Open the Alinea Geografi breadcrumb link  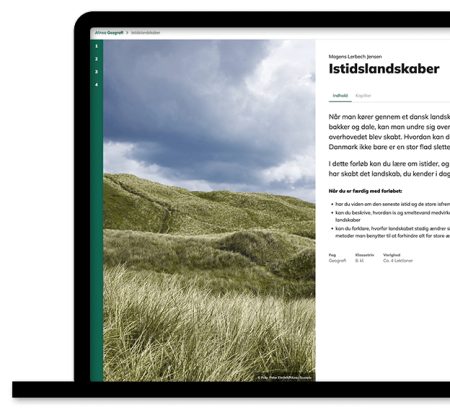pyautogui.click(x=109, y=33)
